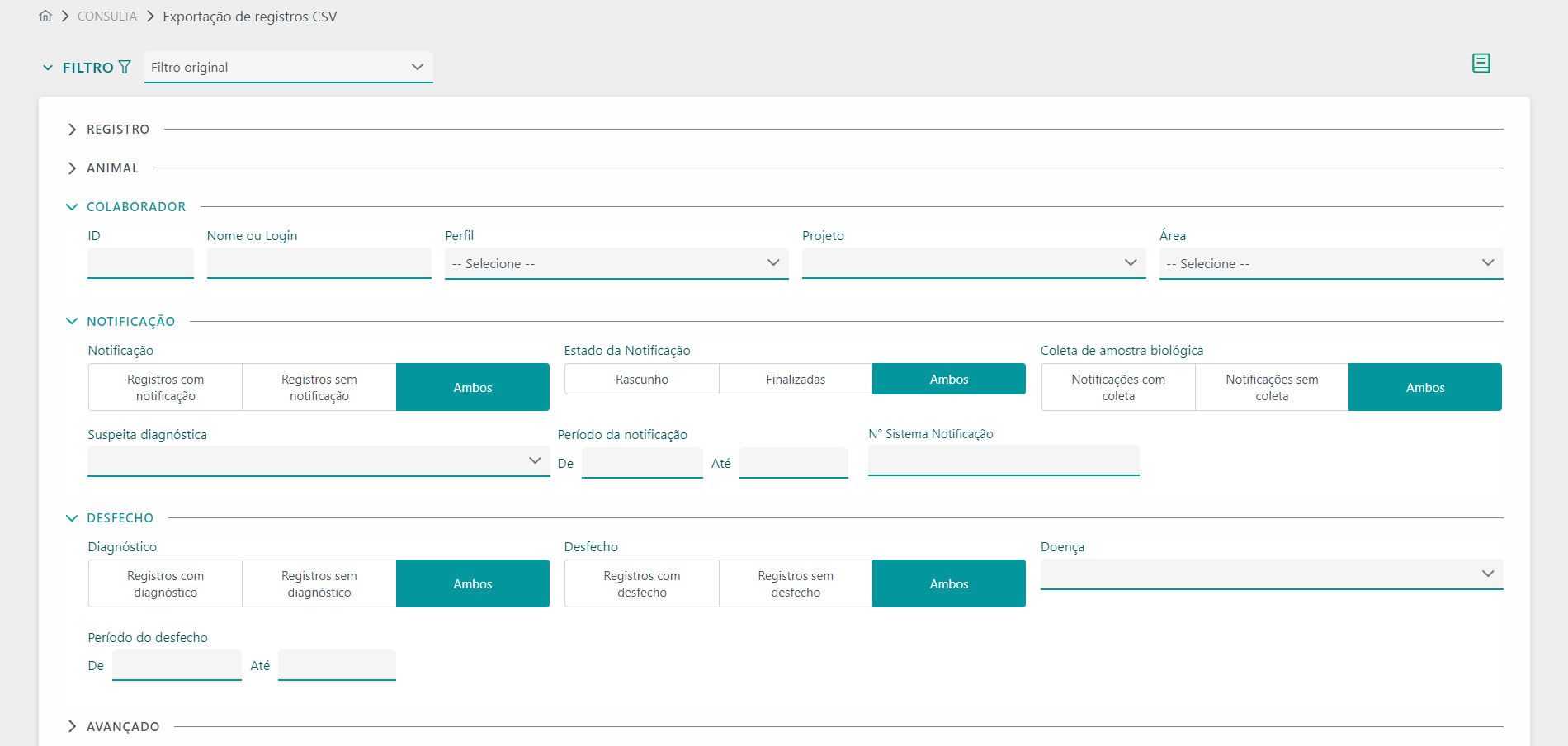Open the document list icon at top right
The image size is (1568, 746).
coord(1481,64)
